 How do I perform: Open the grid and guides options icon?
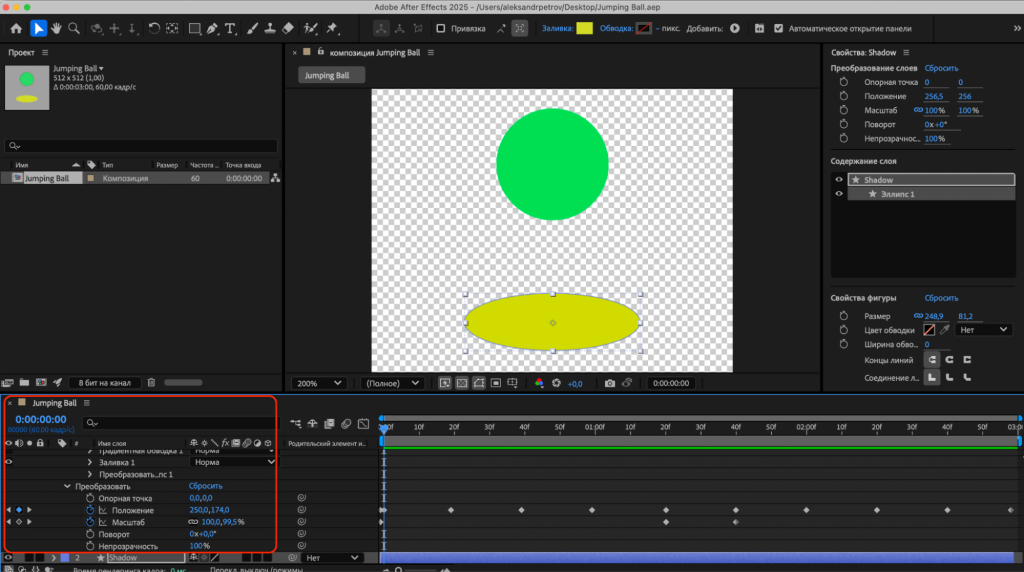pos(513,383)
